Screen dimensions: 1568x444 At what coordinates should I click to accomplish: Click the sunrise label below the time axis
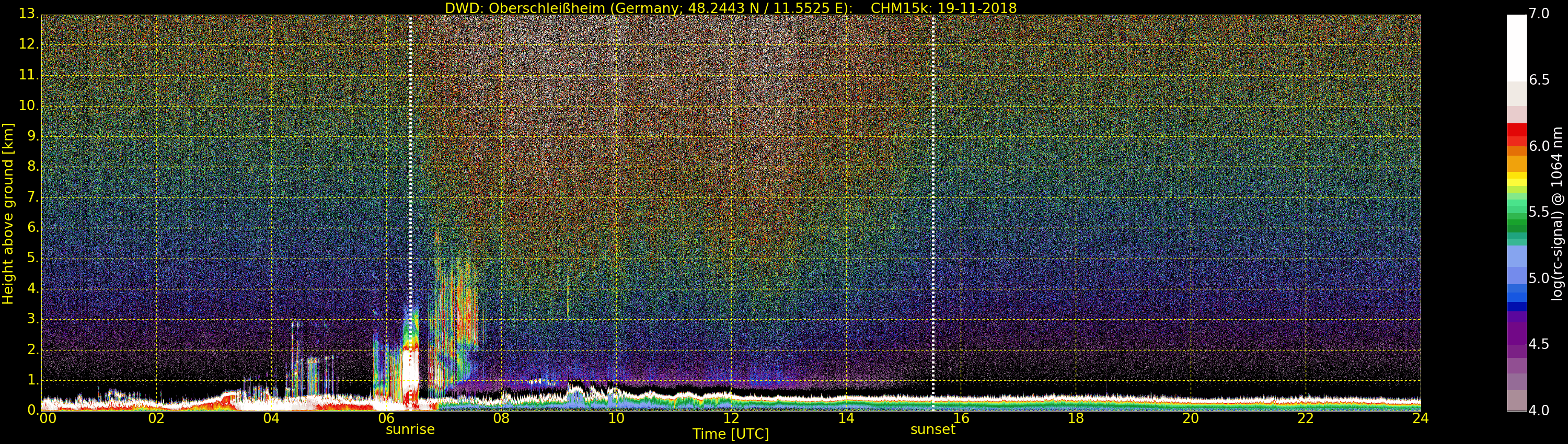pyautogui.click(x=410, y=429)
